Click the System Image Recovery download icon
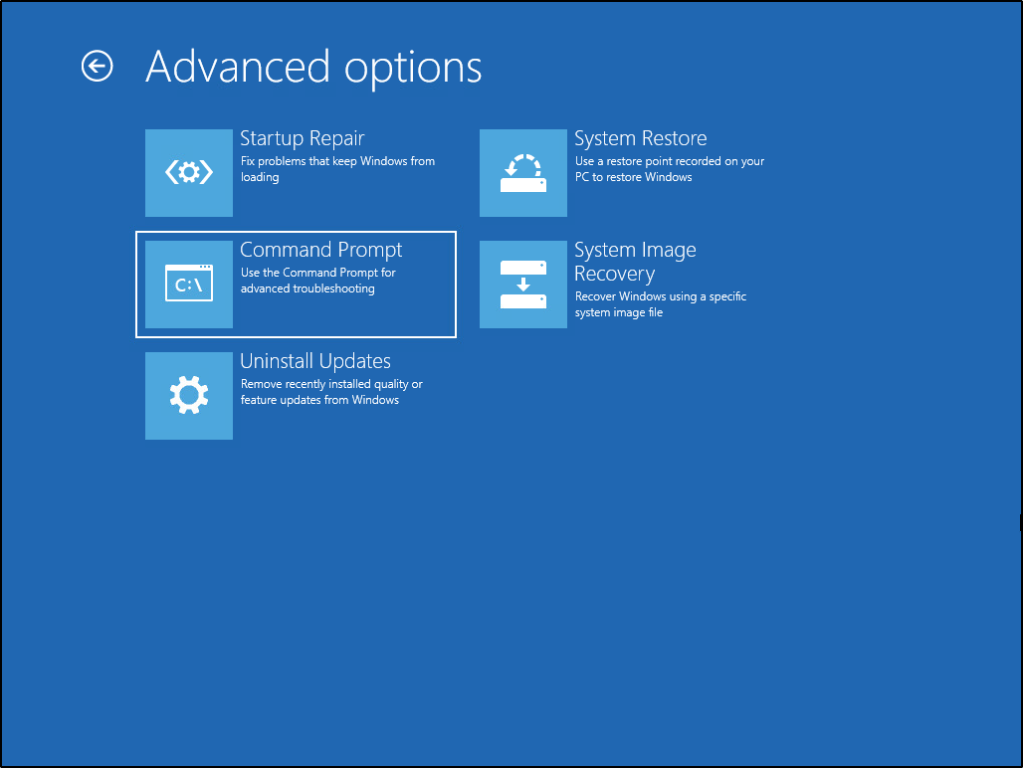This screenshot has height=768, width=1023. (x=523, y=284)
